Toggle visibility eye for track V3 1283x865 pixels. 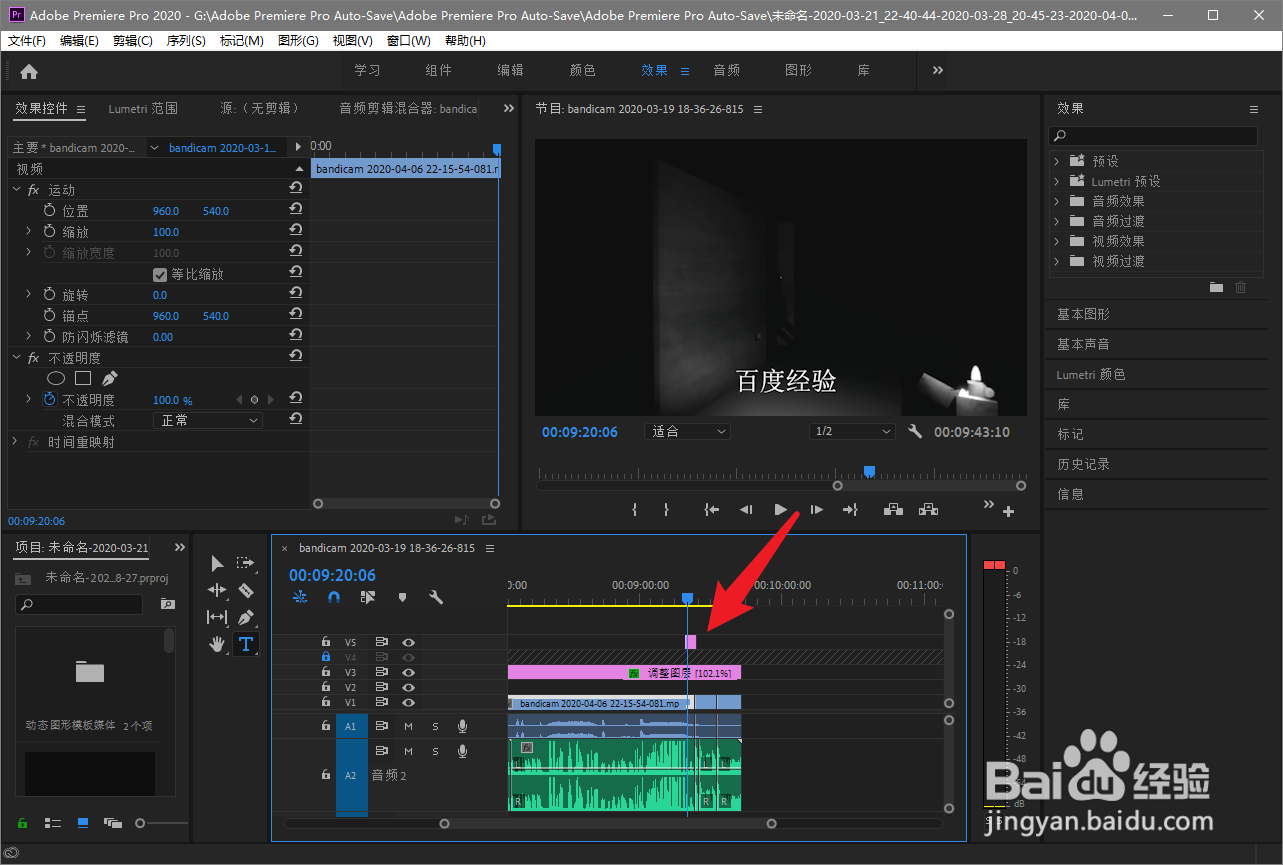(x=408, y=672)
